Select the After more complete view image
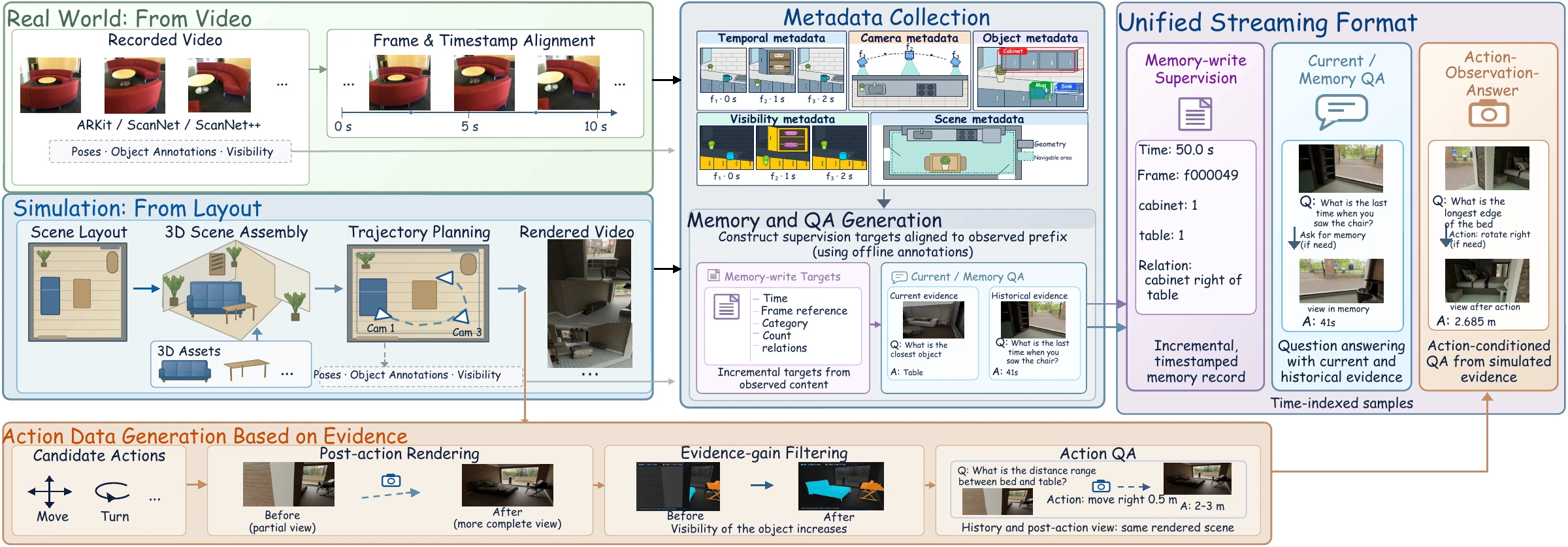1568x547 pixels. coord(508,485)
